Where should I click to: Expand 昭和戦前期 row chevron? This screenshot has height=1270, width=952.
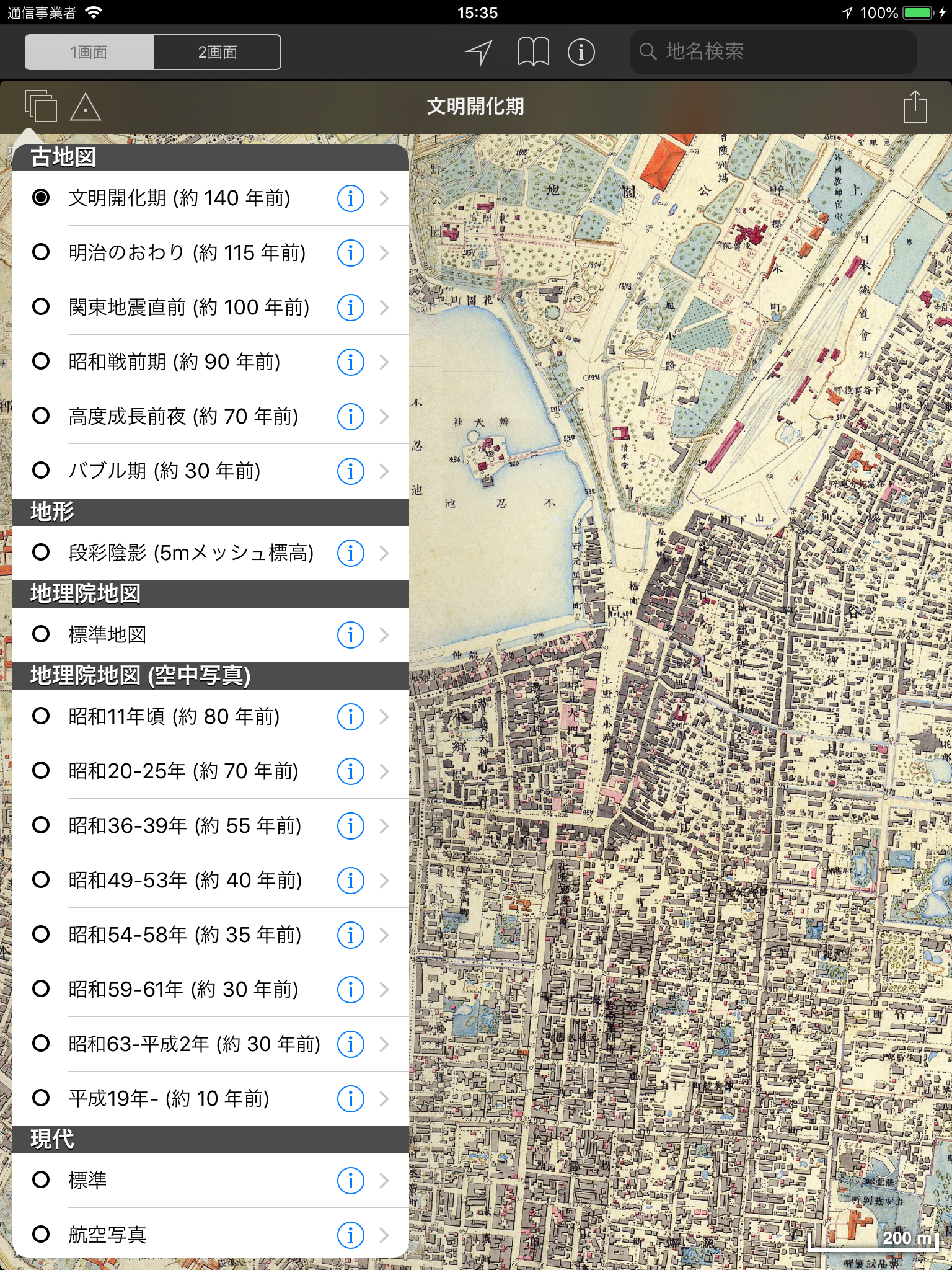point(384,362)
